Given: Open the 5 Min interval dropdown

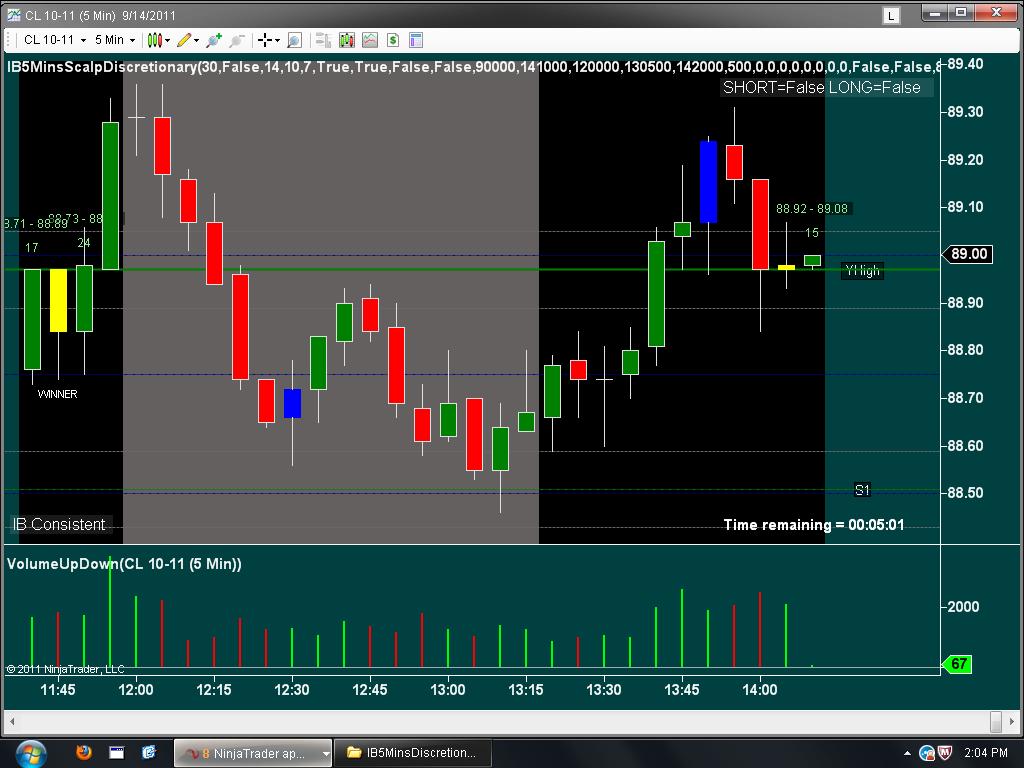Looking at the screenshot, I should (x=115, y=40).
